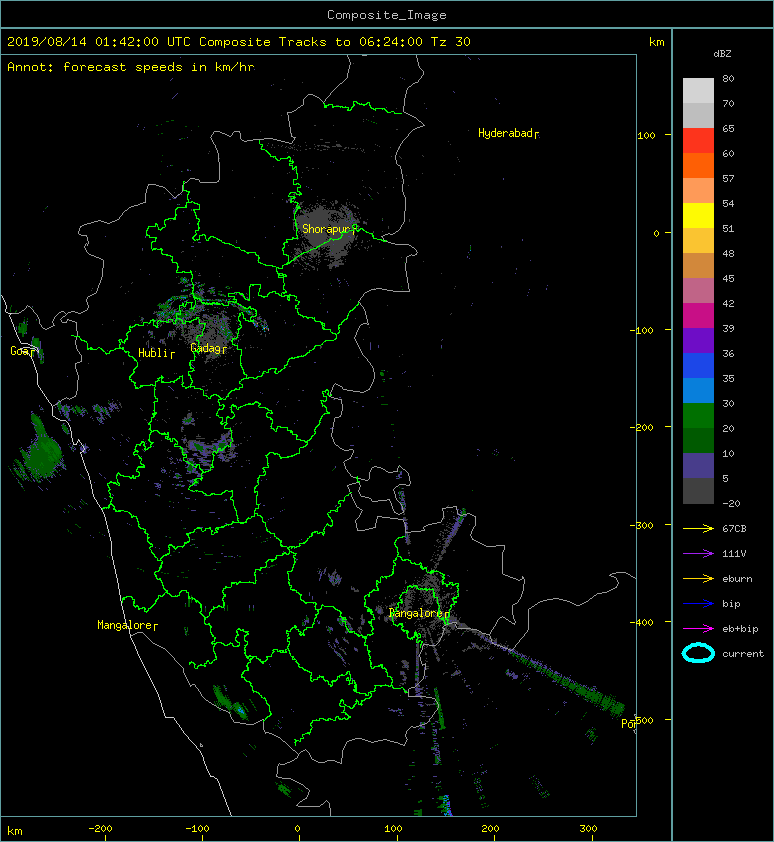Pick the red 60 dBZ color swatch
774x842 pixels.
tap(698, 141)
